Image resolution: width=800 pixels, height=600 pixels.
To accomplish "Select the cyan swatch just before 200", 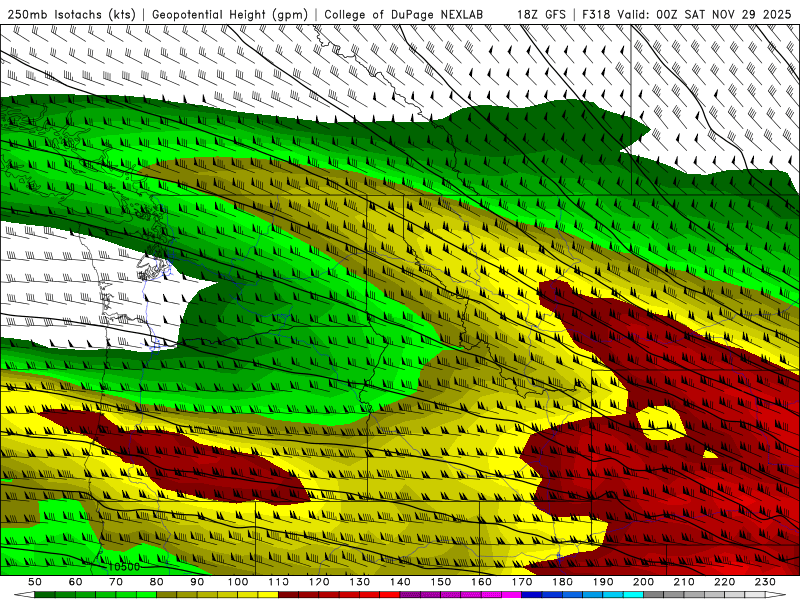I will tap(633, 595).
